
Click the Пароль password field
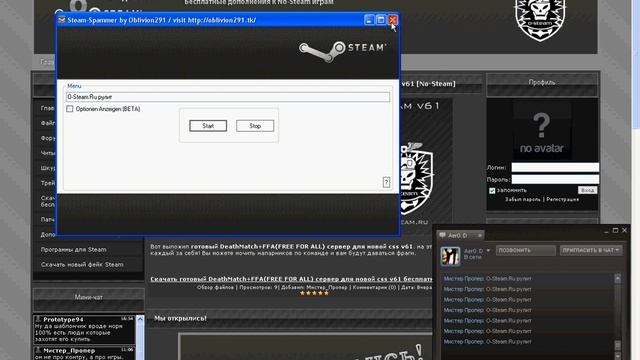pos(555,179)
